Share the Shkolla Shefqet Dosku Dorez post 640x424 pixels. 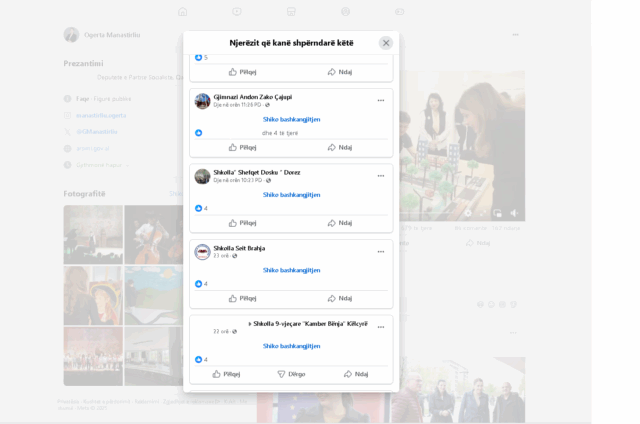click(340, 223)
